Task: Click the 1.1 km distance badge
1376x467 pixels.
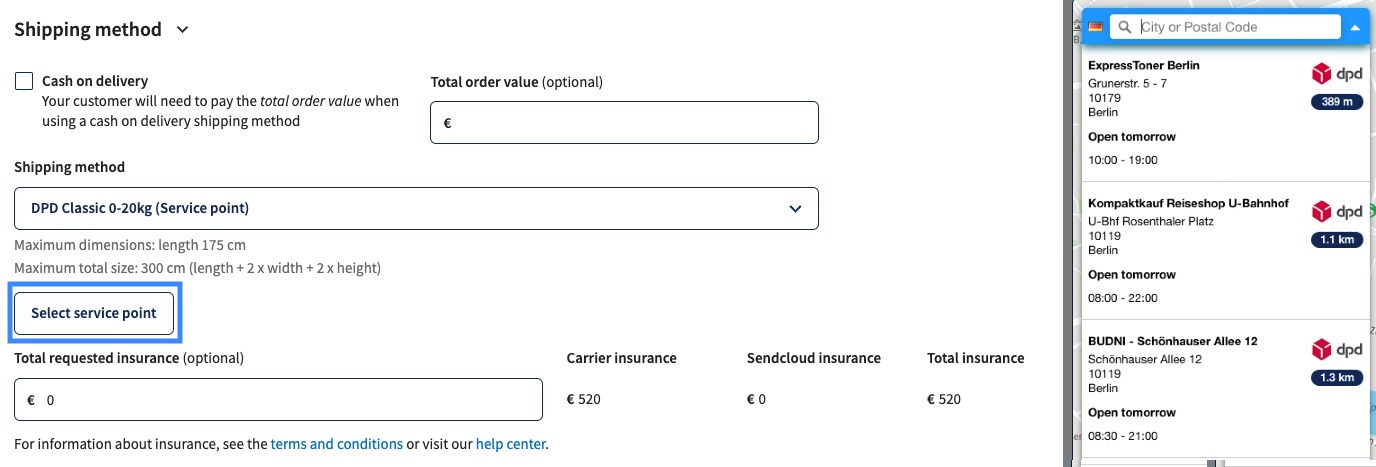Action: pyautogui.click(x=1337, y=240)
